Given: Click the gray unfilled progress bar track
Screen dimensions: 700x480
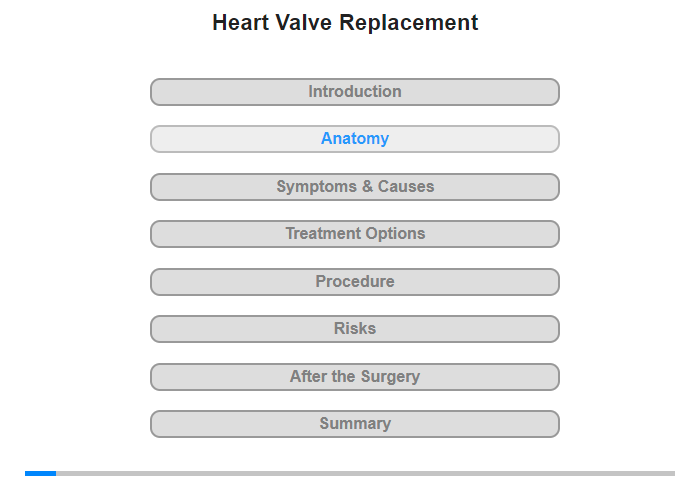Looking at the screenshot, I should tap(366, 473).
